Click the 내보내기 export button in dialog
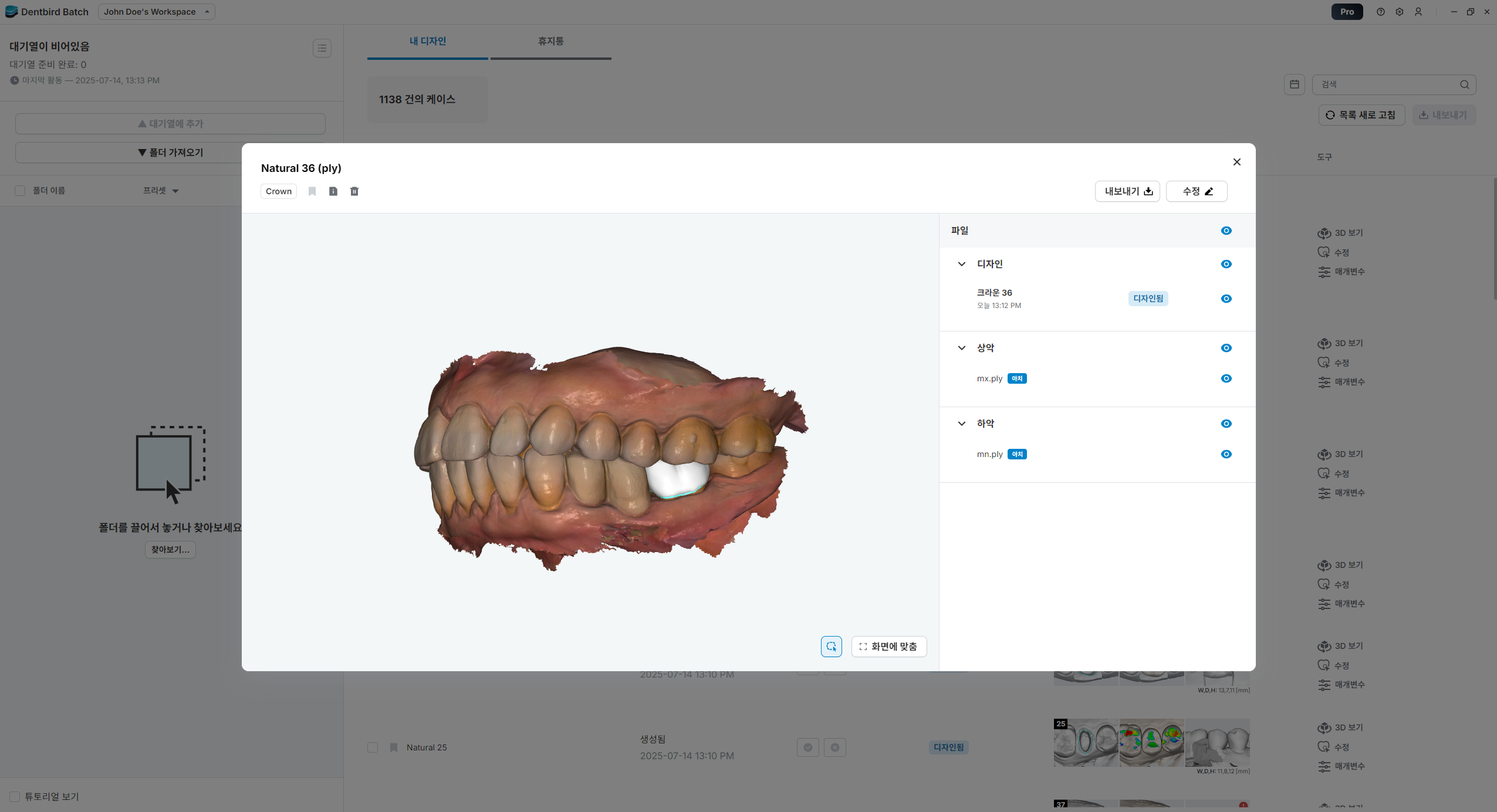Image resolution: width=1497 pixels, height=812 pixels. pyautogui.click(x=1127, y=191)
